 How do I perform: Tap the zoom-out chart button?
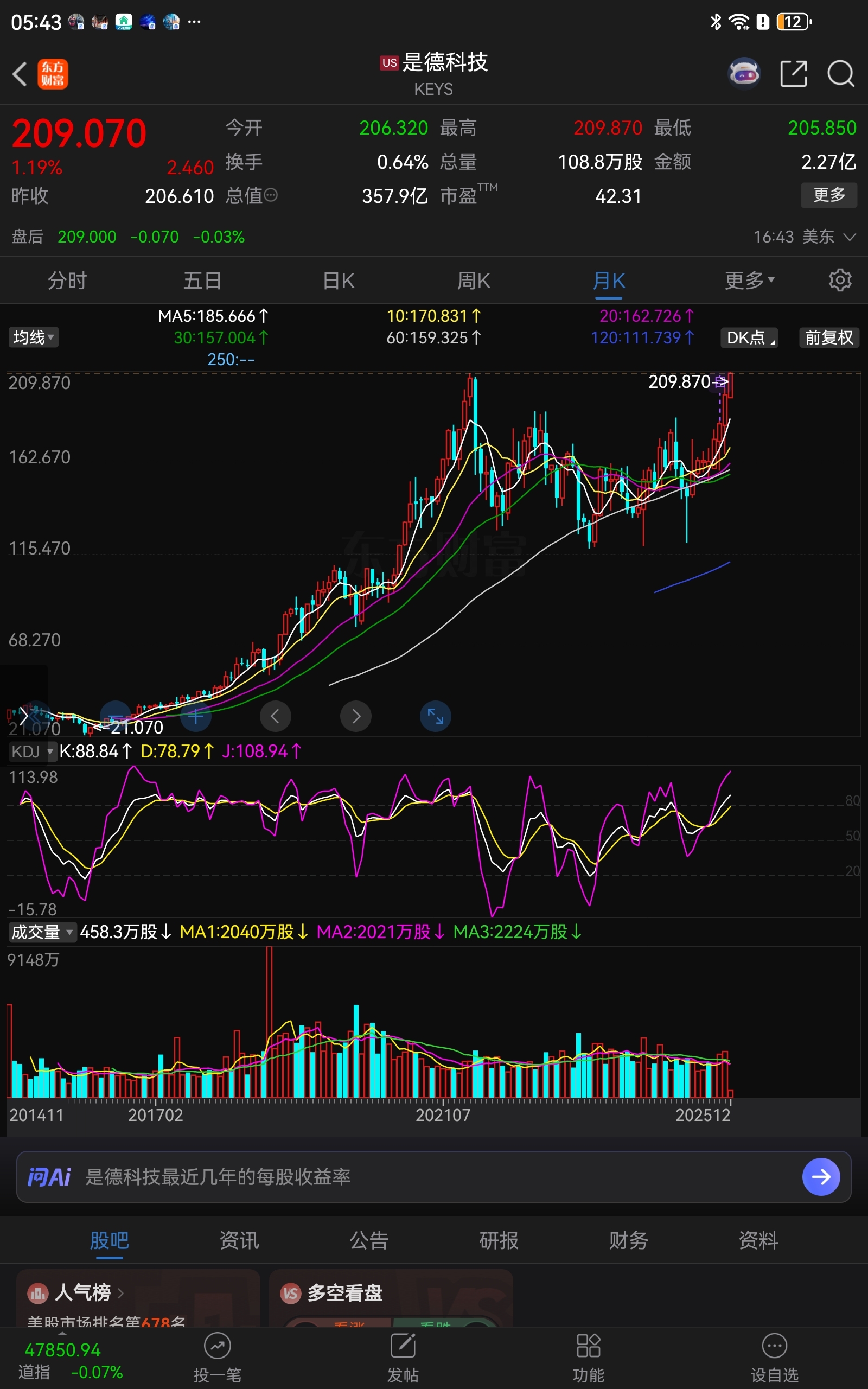116,716
